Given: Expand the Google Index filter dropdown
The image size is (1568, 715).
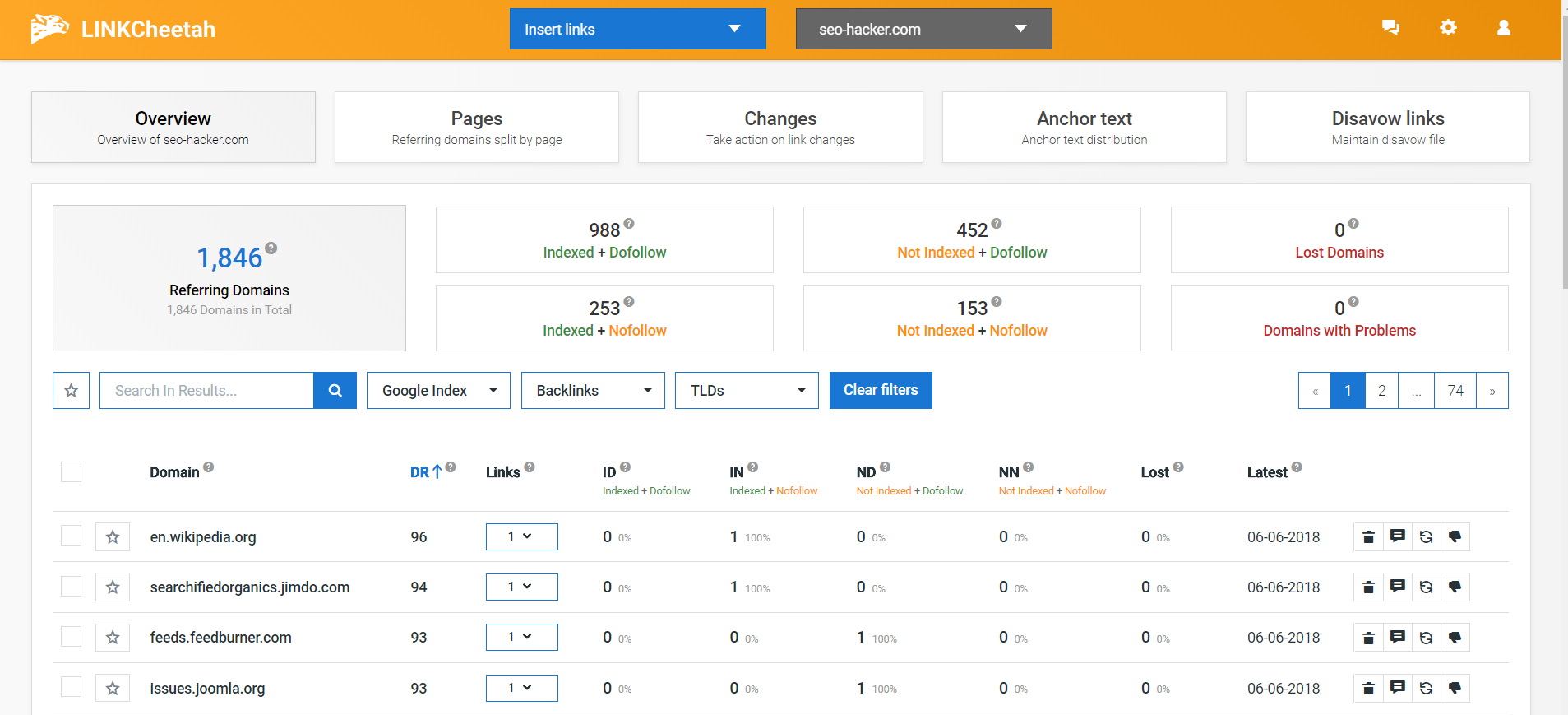Looking at the screenshot, I should click(x=438, y=391).
